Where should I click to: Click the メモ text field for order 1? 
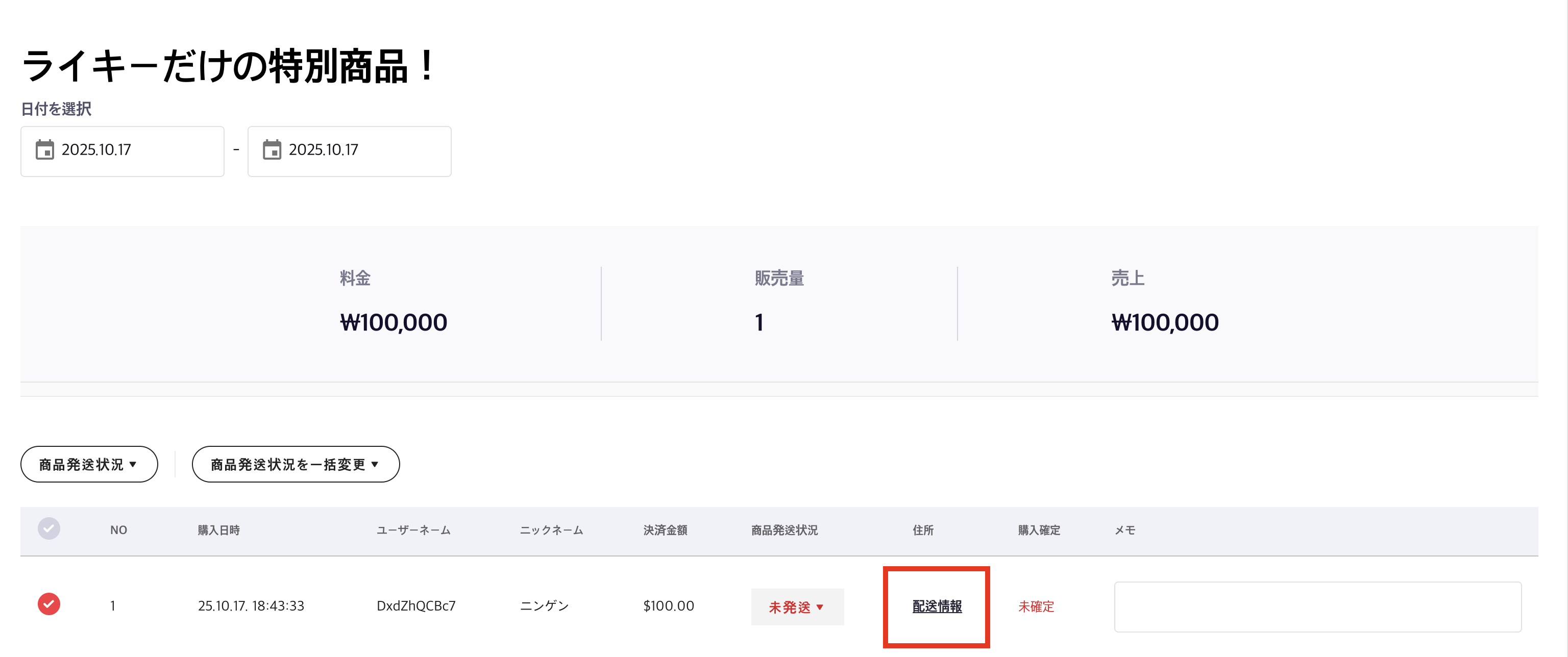tap(1317, 607)
